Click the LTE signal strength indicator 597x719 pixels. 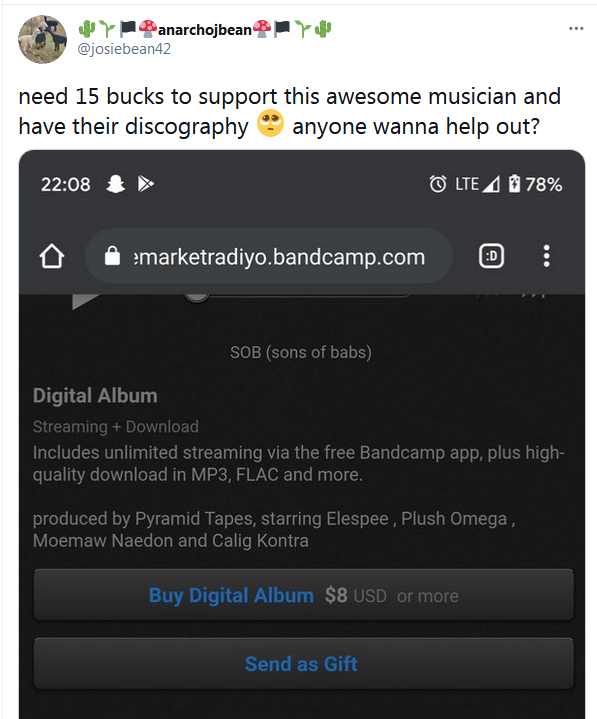click(477, 184)
